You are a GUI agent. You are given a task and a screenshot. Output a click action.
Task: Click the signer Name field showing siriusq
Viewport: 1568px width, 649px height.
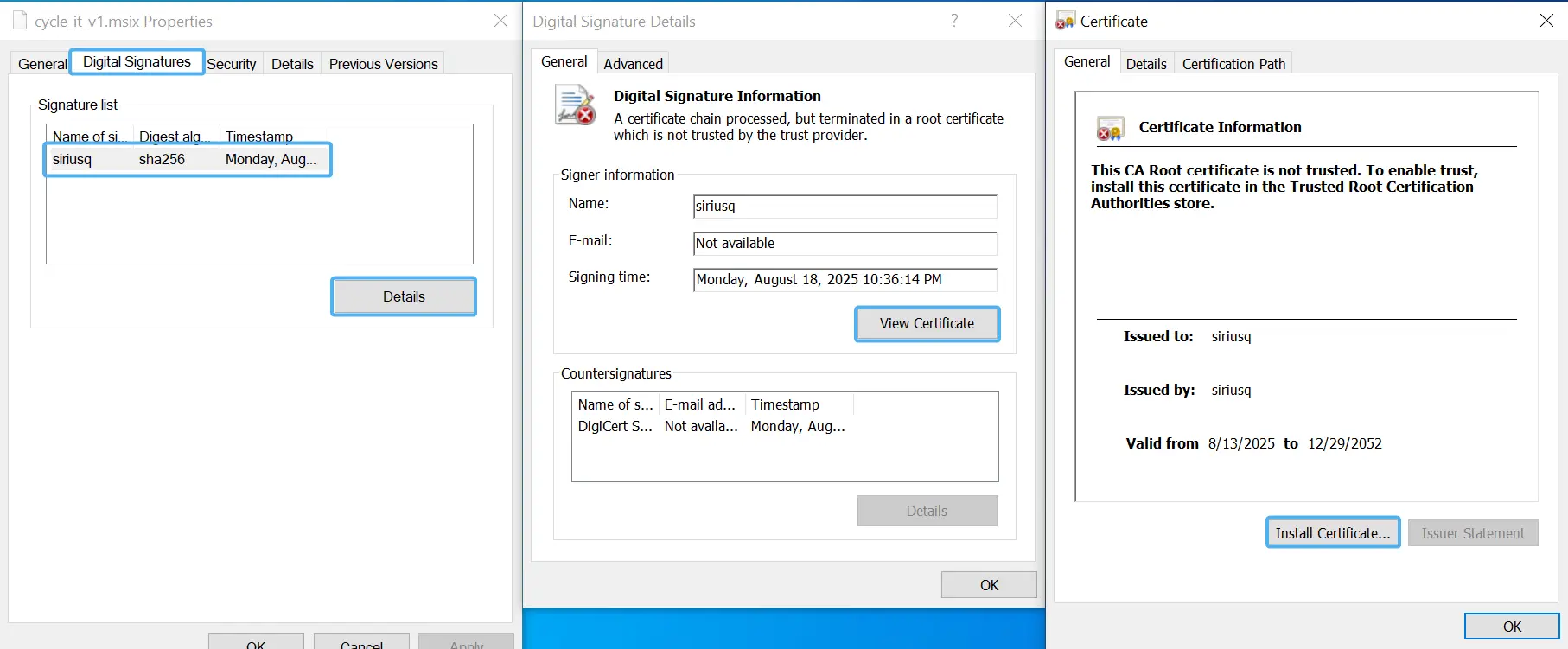coord(845,207)
